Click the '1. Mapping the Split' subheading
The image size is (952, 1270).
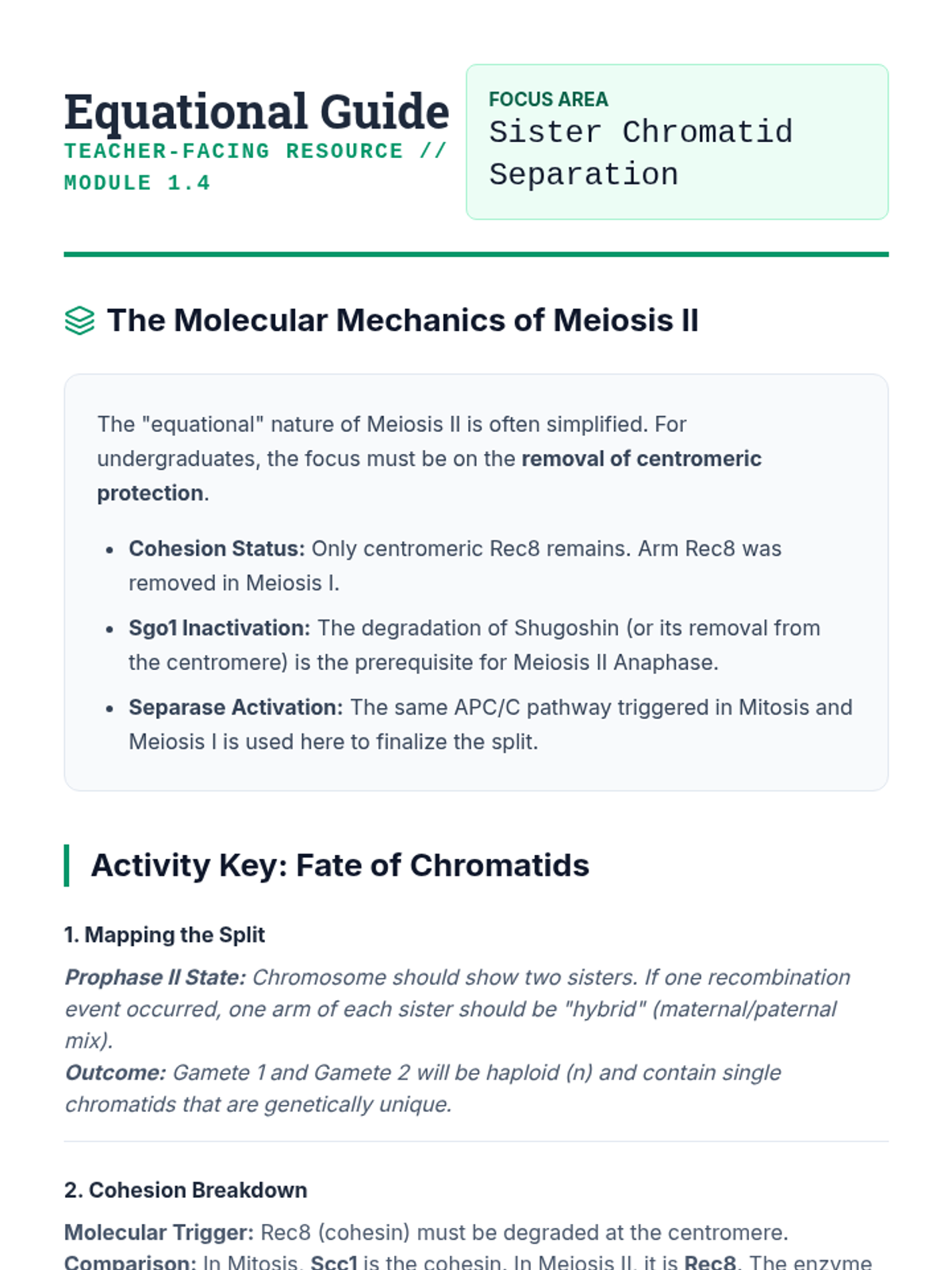point(164,935)
